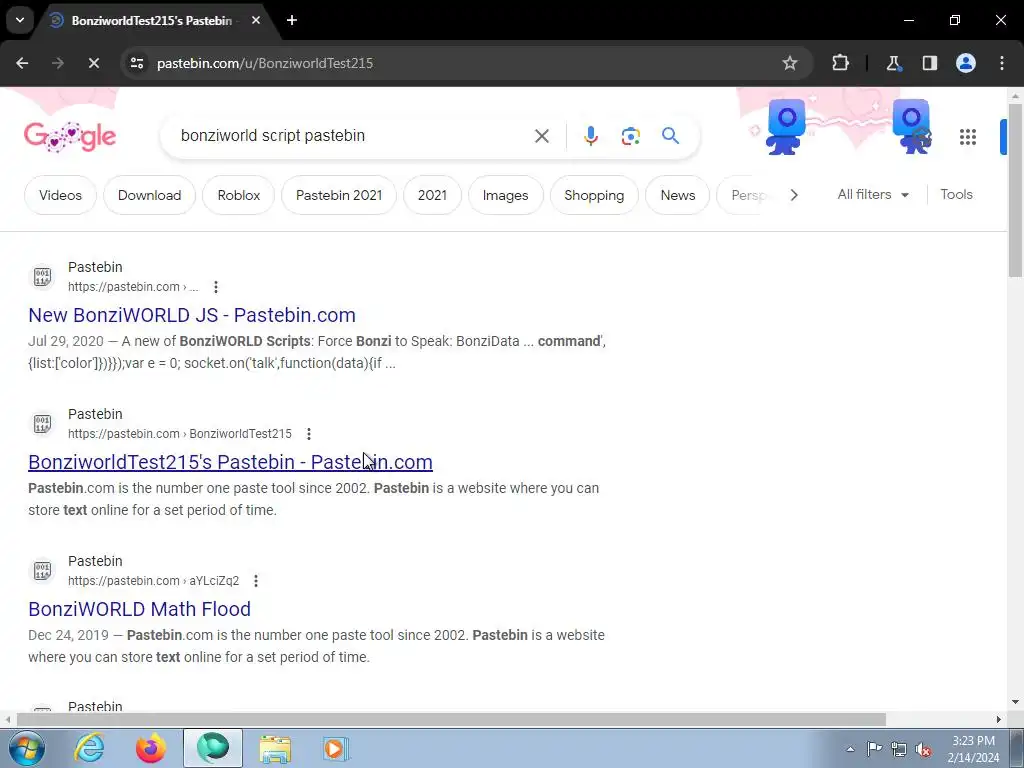Click the vertical scrollbar thumb

[x=1016, y=190]
